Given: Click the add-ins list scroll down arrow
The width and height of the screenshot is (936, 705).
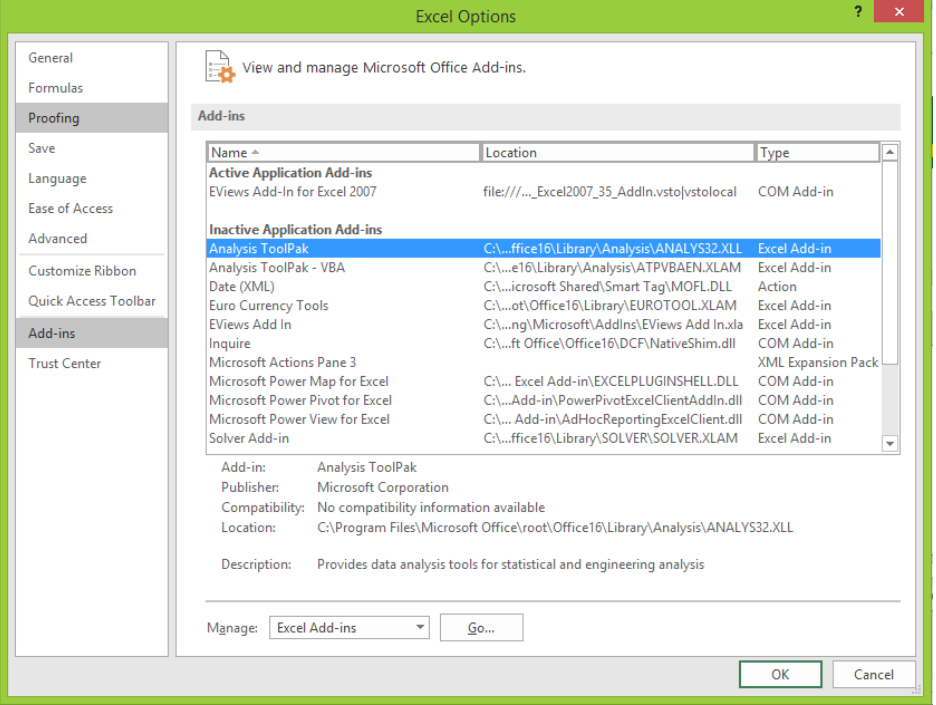Looking at the screenshot, I should (889, 444).
